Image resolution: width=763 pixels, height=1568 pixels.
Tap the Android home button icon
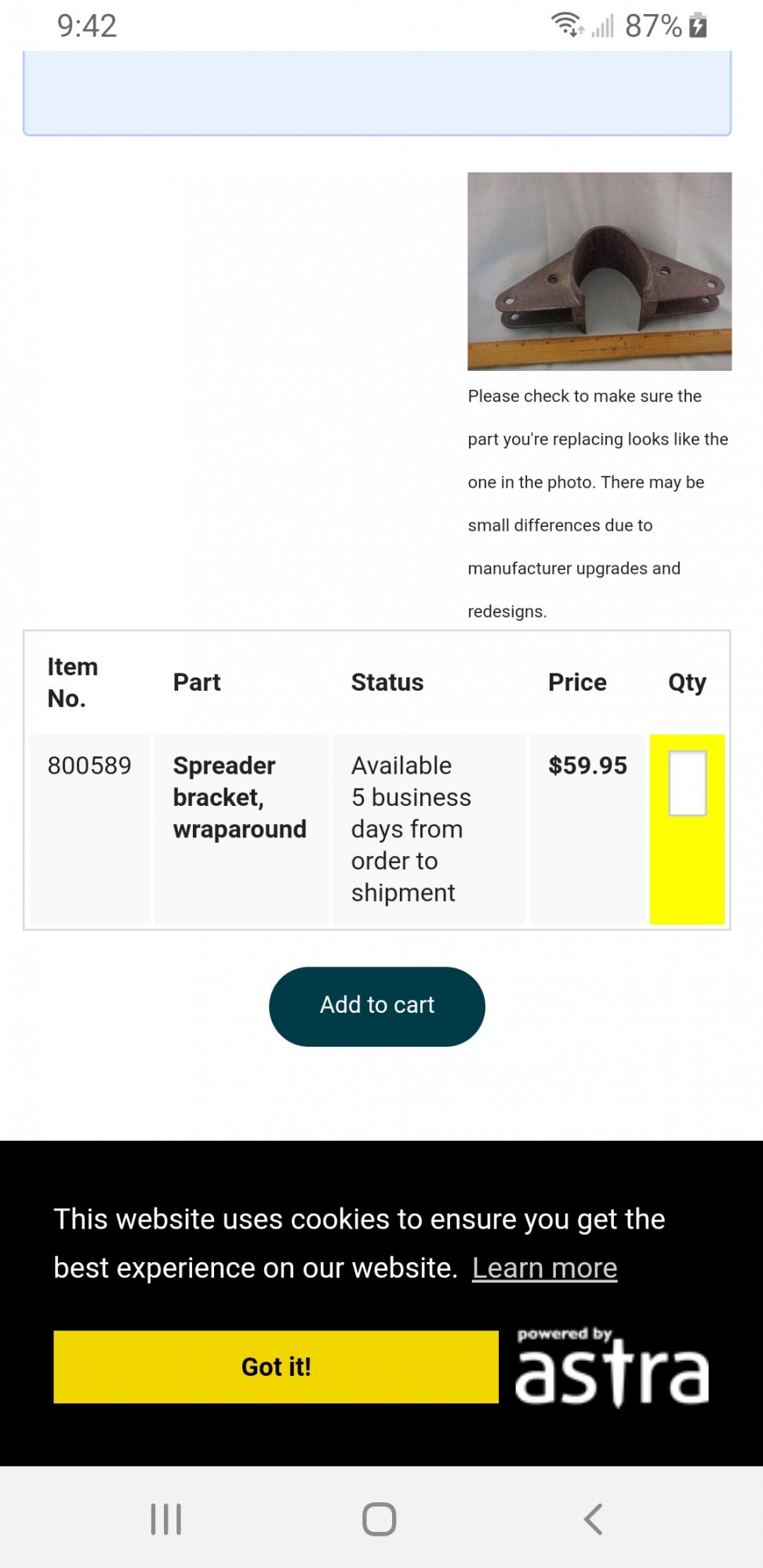pyautogui.click(x=380, y=1519)
